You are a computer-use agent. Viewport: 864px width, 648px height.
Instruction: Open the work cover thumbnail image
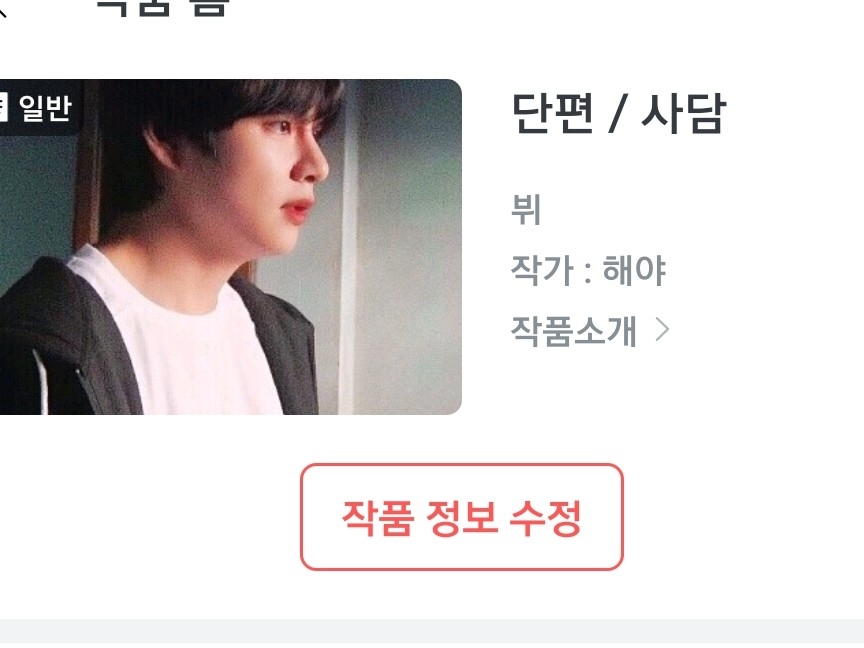[x=230, y=247]
